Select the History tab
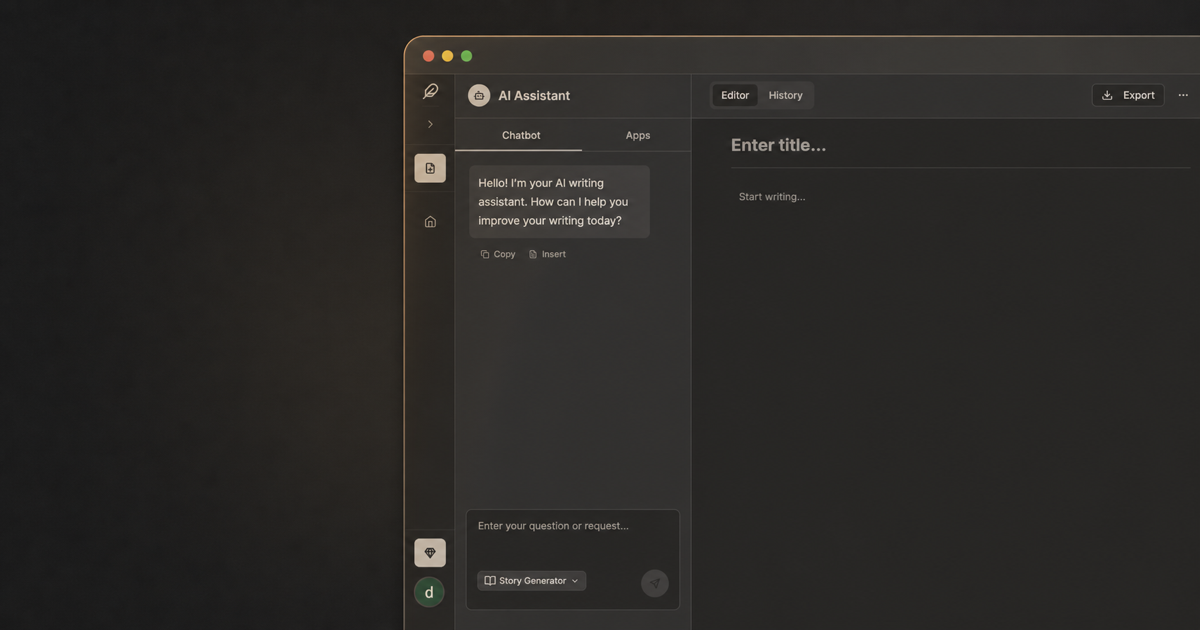This screenshot has height=630, width=1200. (x=786, y=96)
